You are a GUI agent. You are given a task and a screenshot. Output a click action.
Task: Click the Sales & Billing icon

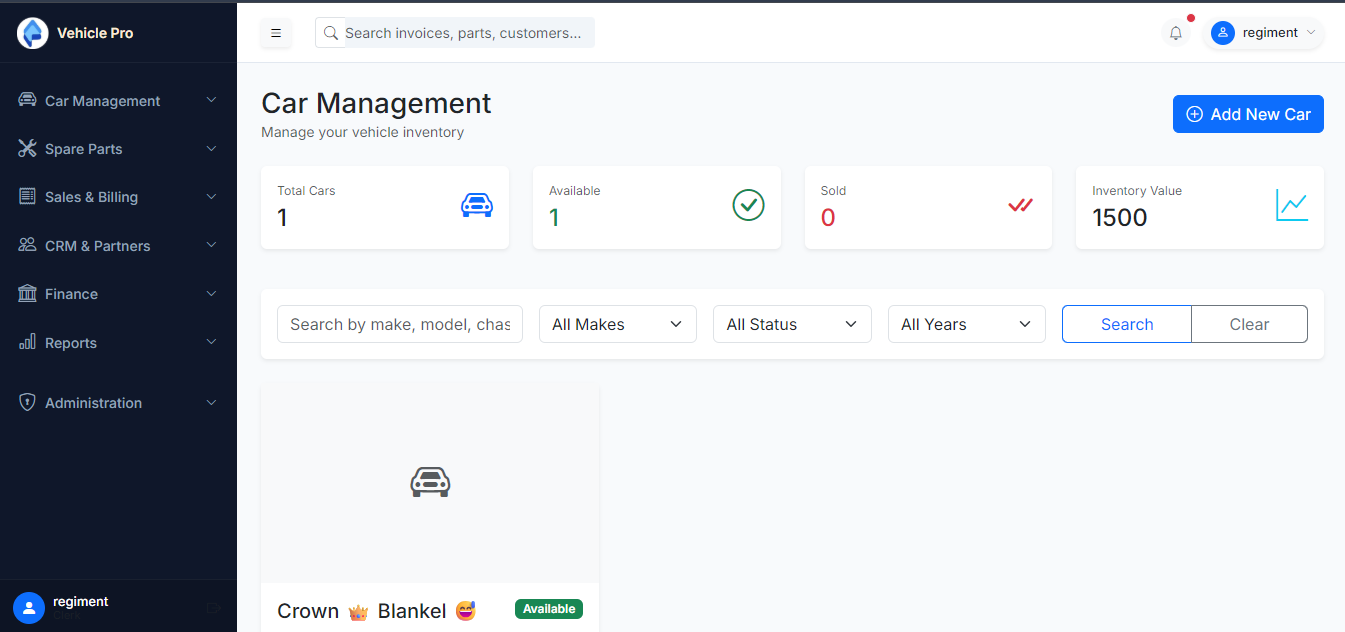[x=26, y=196]
